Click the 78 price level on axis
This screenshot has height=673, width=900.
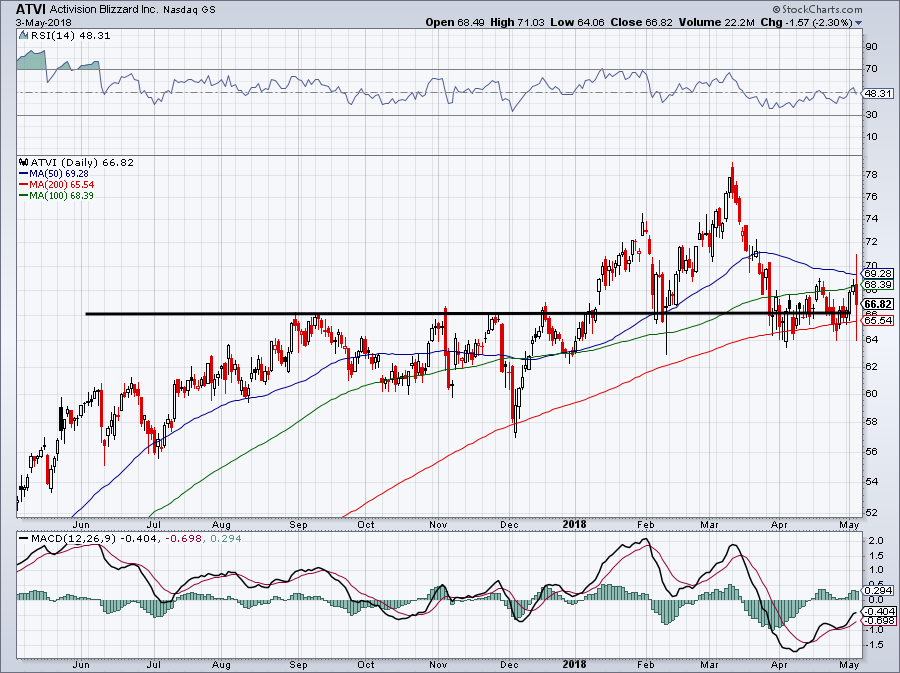pyautogui.click(x=871, y=174)
